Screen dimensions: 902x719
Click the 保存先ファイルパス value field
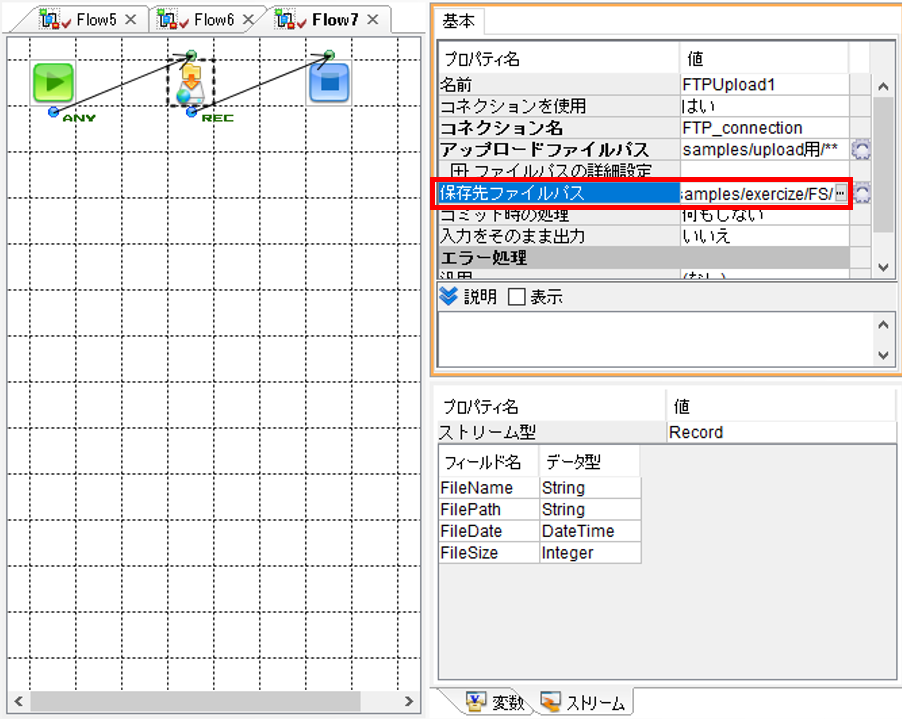[757, 194]
